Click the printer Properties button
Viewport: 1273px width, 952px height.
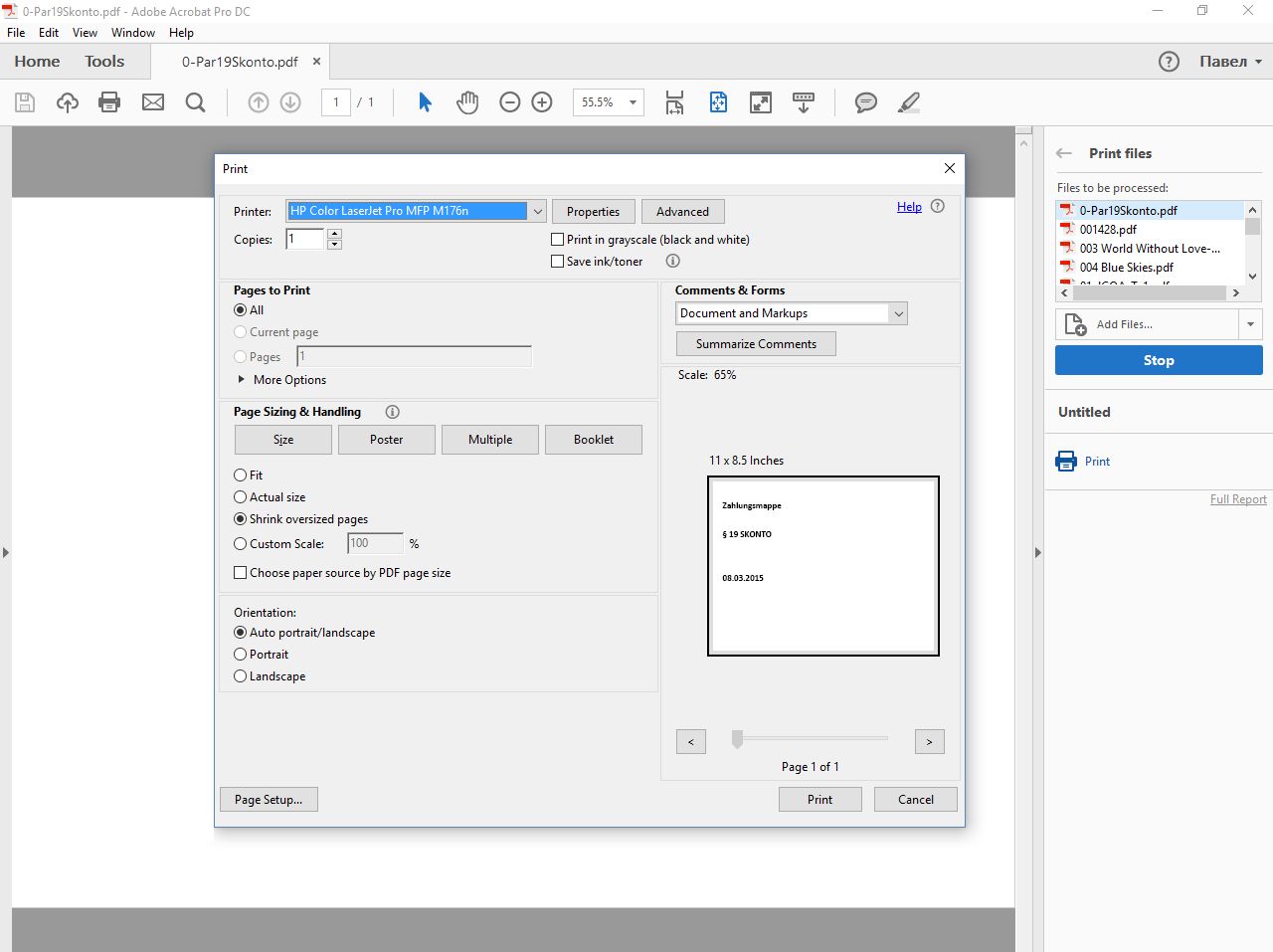point(594,212)
